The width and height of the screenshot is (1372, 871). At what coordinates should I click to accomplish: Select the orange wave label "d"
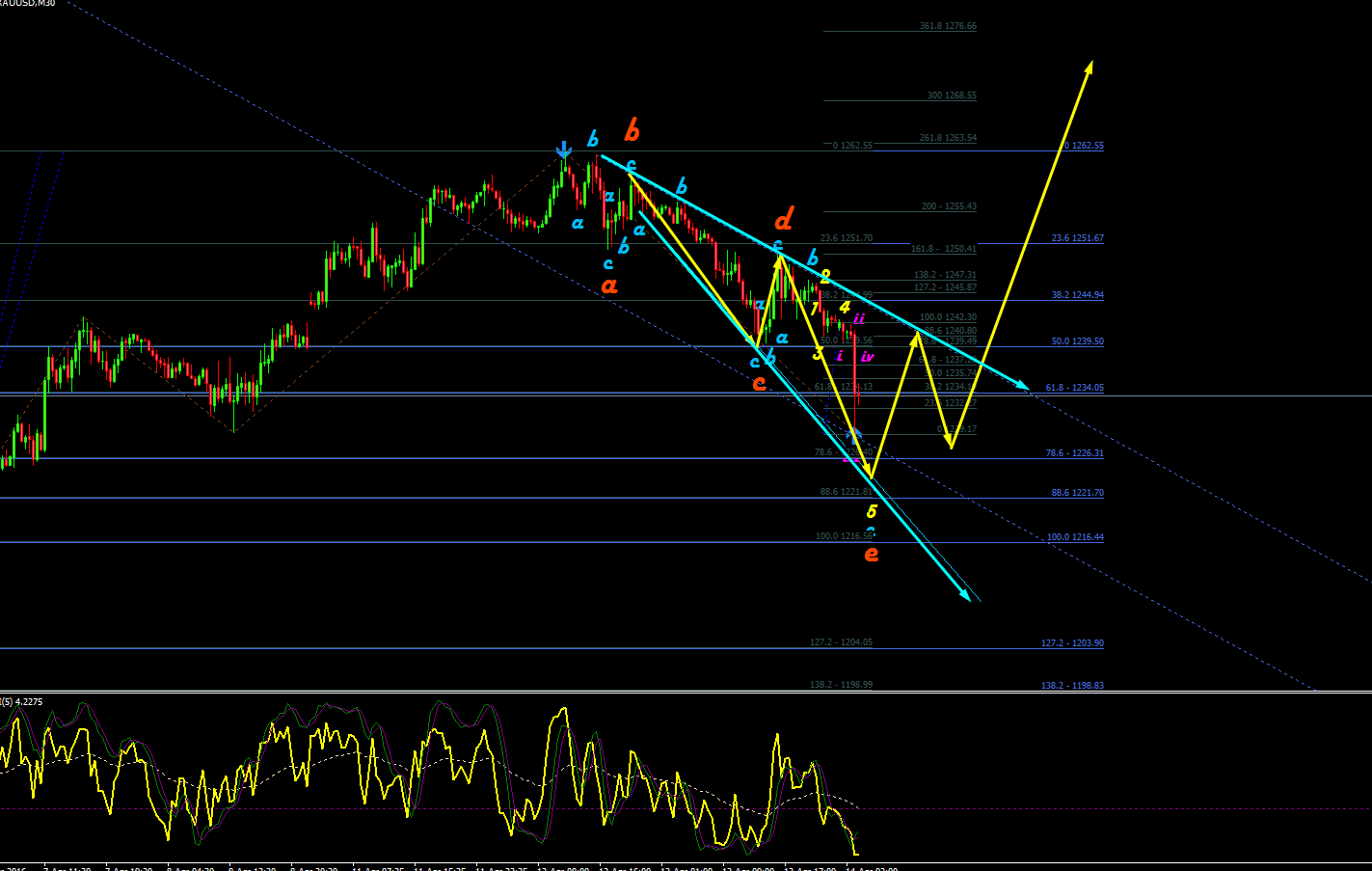pyautogui.click(x=784, y=220)
